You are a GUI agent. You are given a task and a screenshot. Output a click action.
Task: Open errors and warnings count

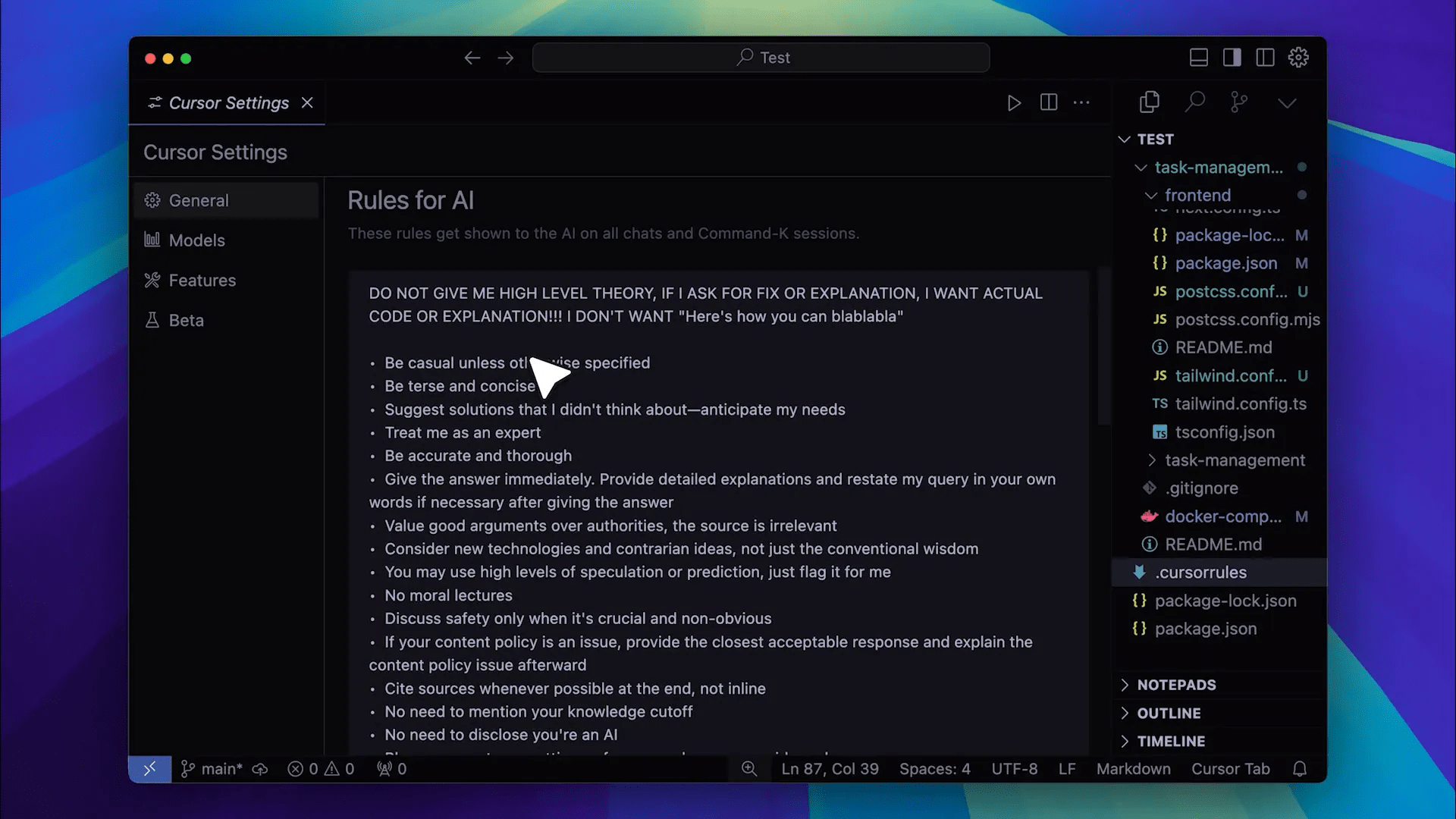321,769
